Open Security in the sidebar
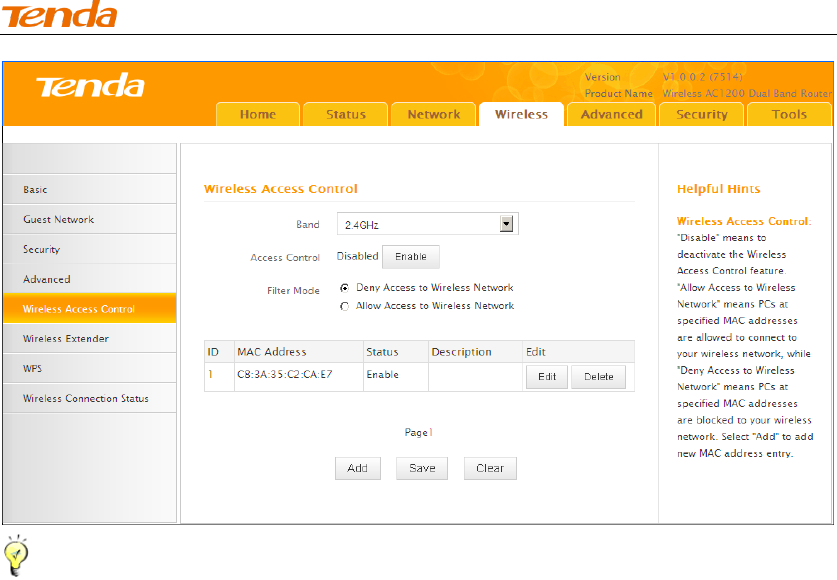This screenshot has width=837, height=580. point(90,249)
